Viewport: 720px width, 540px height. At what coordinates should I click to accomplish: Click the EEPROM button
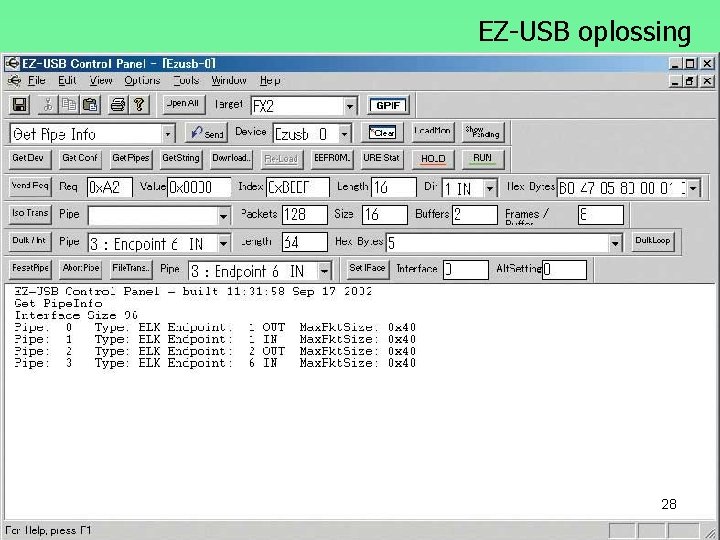(x=332, y=159)
